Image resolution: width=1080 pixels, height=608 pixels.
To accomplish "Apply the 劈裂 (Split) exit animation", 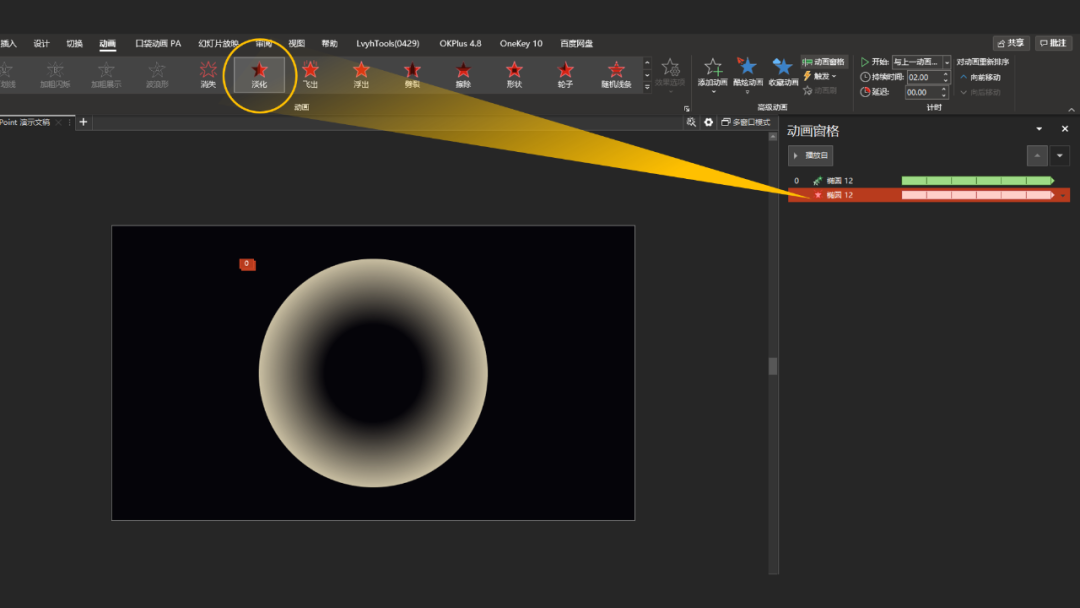I will tap(413, 74).
